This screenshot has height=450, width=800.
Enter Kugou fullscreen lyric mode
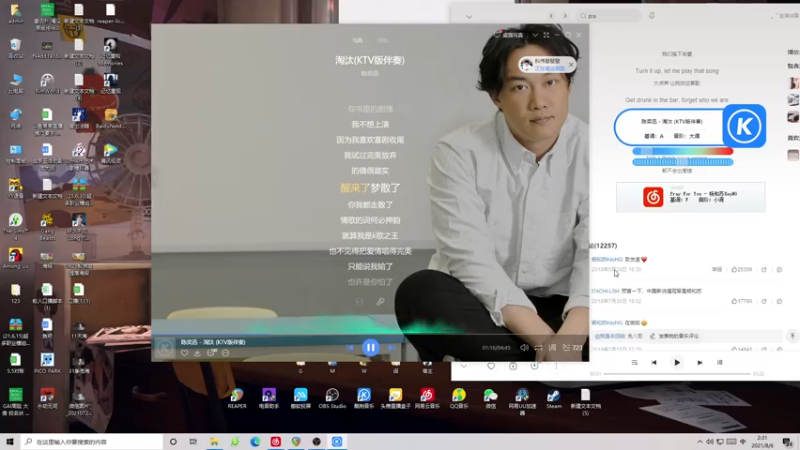pyautogui.click(x=546, y=35)
